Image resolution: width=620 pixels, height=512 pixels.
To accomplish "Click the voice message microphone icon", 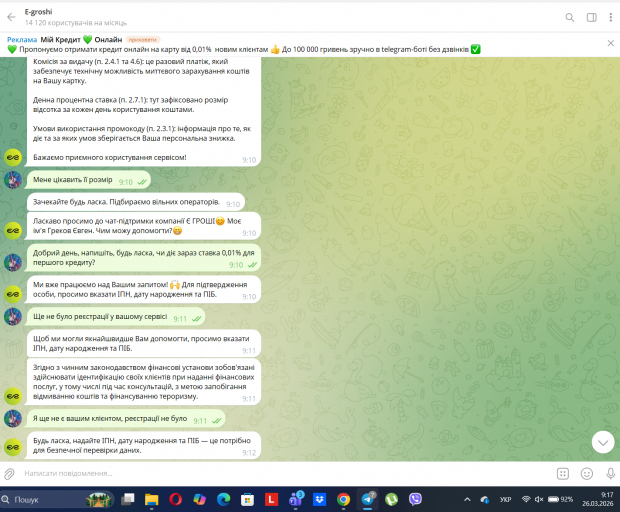I will [x=610, y=473].
